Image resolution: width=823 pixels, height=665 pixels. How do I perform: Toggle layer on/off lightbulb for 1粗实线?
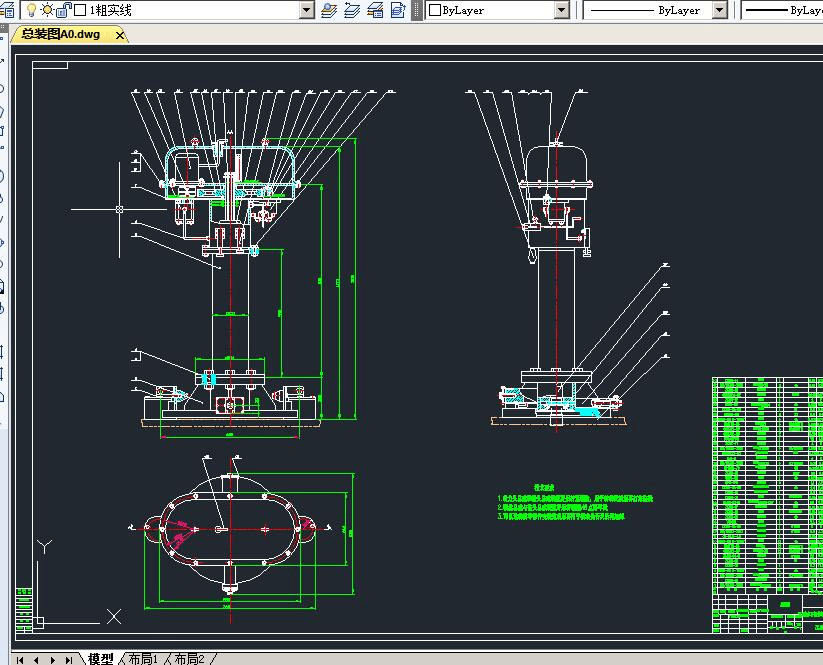coord(31,10)
